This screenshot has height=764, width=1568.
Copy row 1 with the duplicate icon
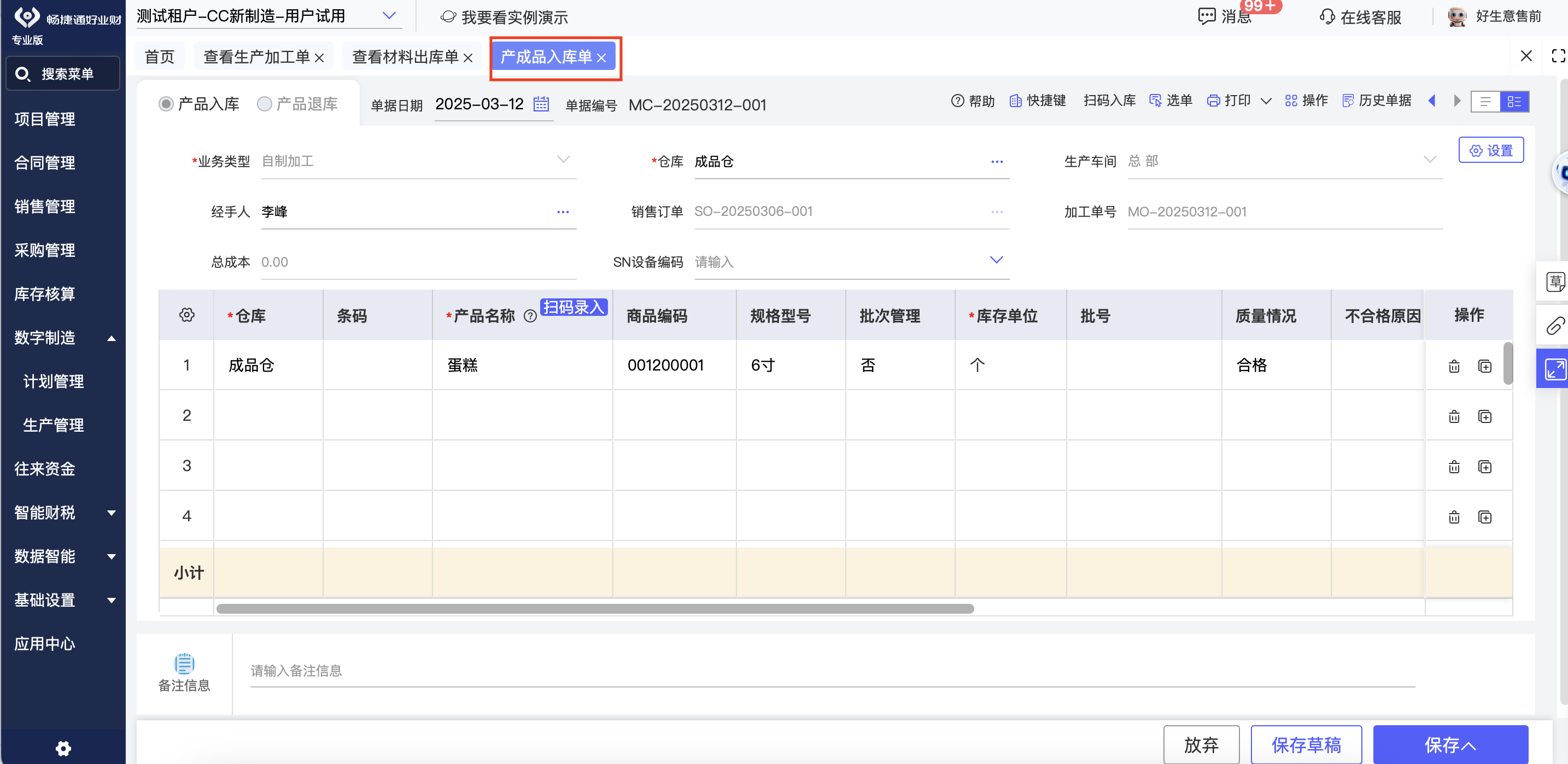(1485, 366)
